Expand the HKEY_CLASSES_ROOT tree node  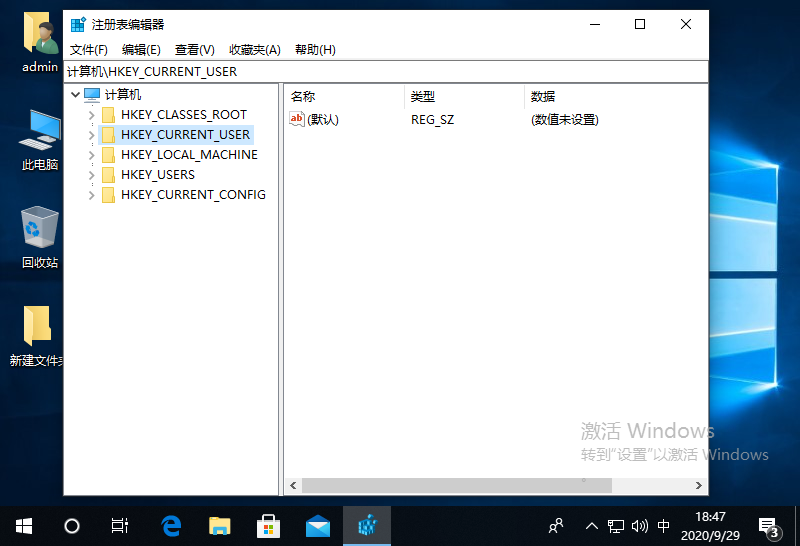coord(92,115)
